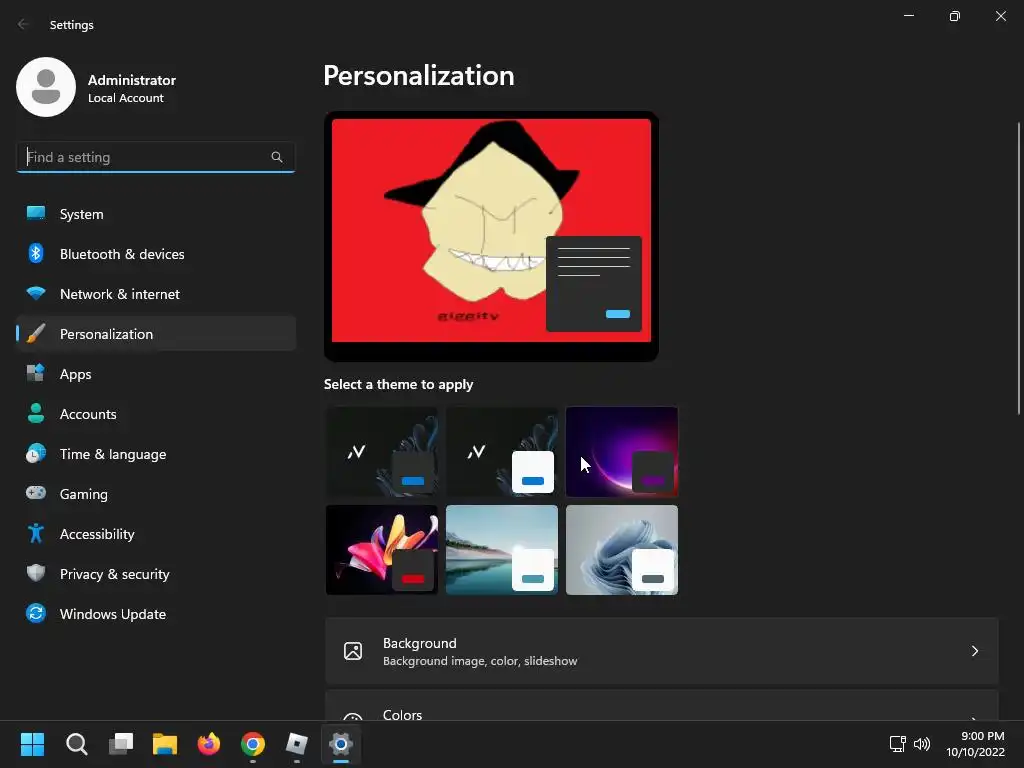Launch File Explorer from taskbar

pyautogui.click(x=165, y=744)
